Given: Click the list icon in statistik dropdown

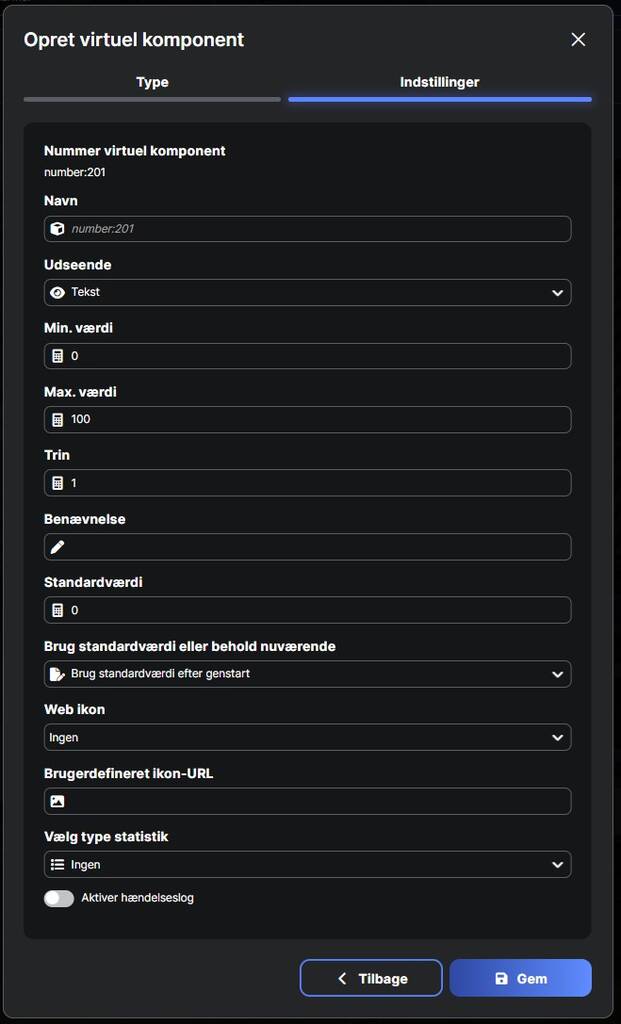Looking at the screenshot, I should (57, 864).
